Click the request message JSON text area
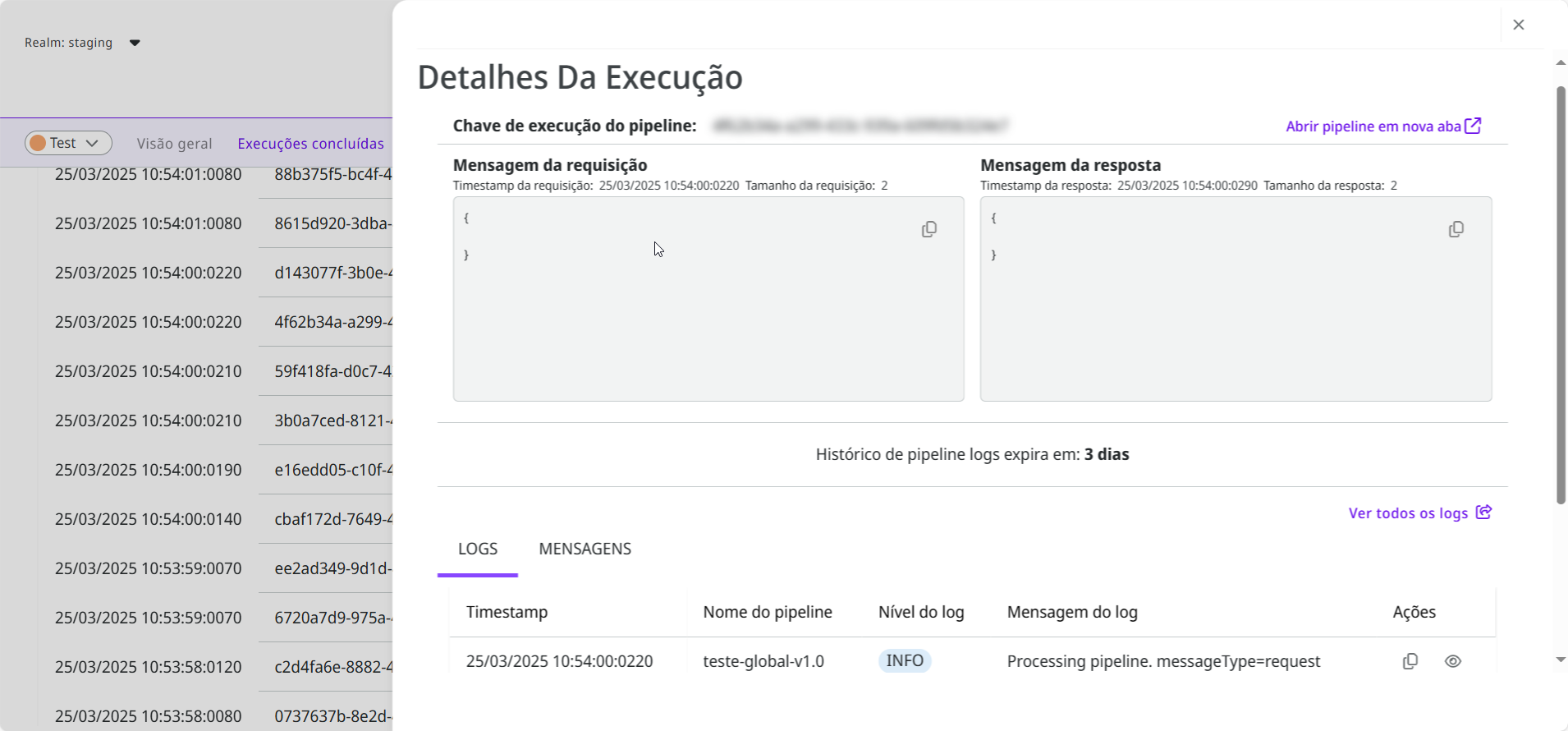Screen dimensions: 1568x731 coord(690,312)
